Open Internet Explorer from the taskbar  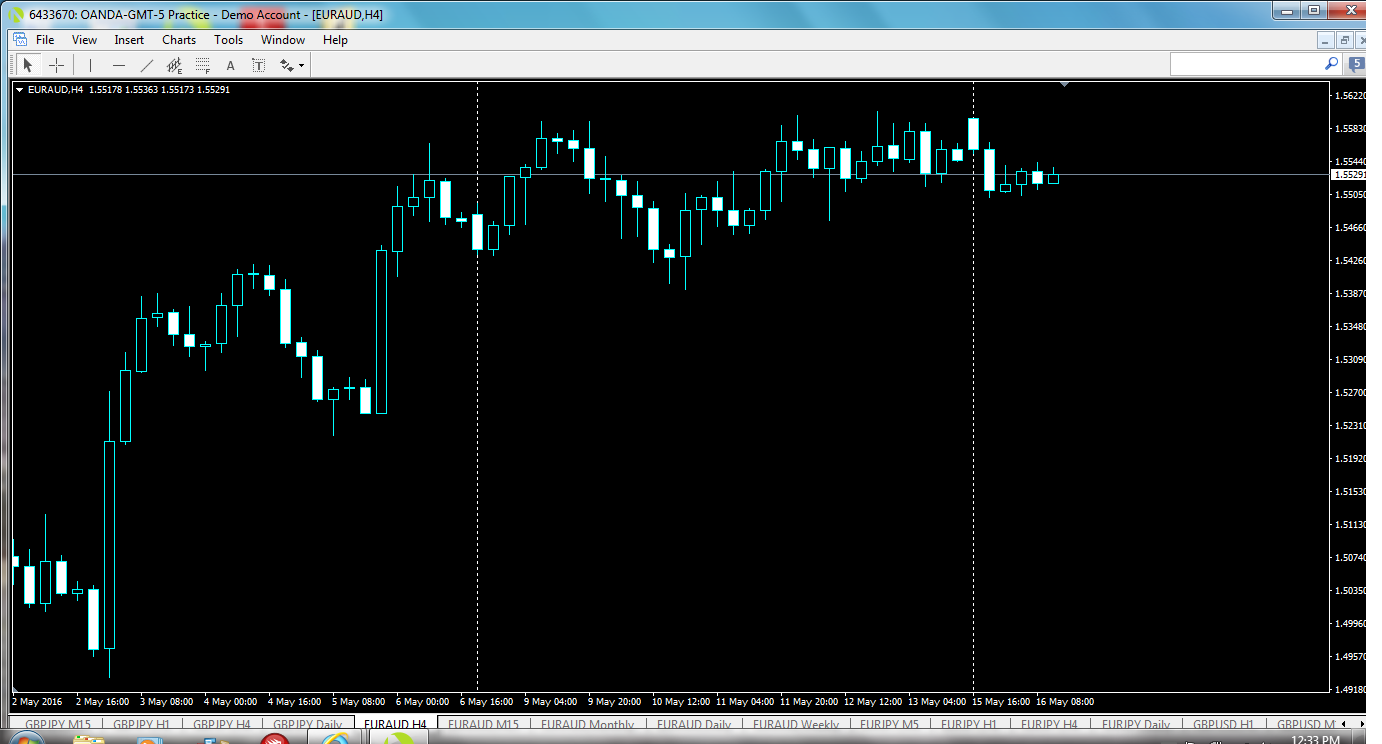335,738
